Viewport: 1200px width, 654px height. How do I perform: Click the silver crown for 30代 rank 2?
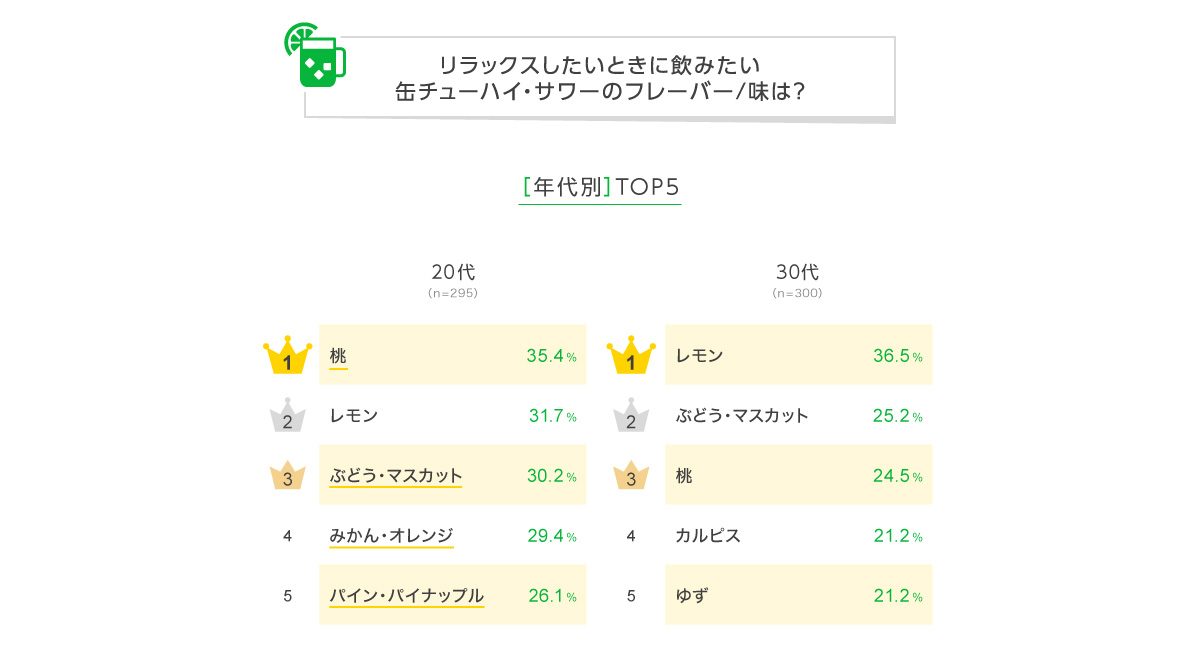pos(631,415)
